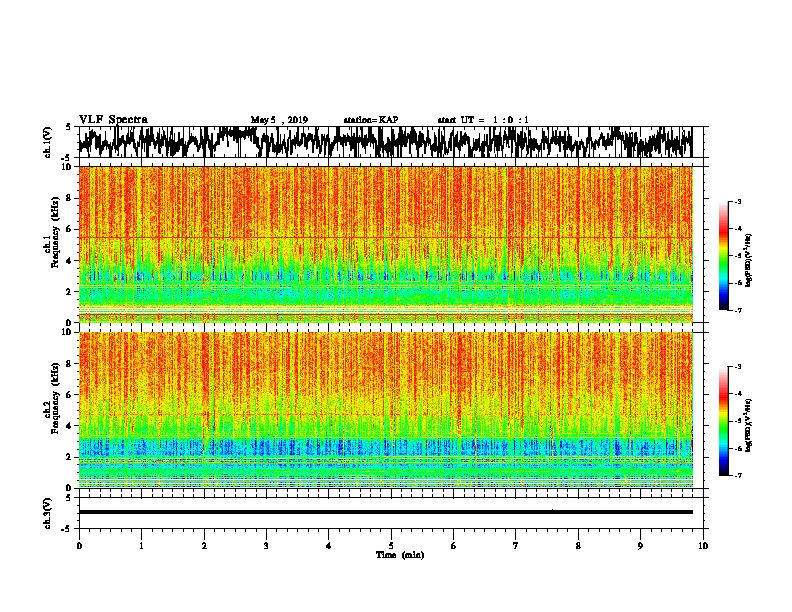The height and width of the screenshot is (612, 792).
Task: Click the "ch.3(V)" axis label
Action: [47, 513]
